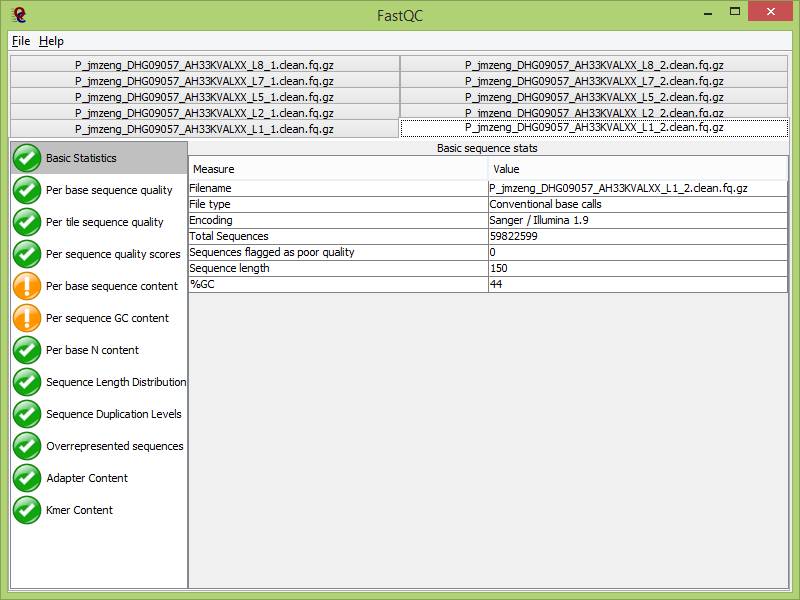Screen dimensions: 800x600
Task: Switch to the L7_1.clean.fq.gz file tab
Action: [x=204, y=81]
